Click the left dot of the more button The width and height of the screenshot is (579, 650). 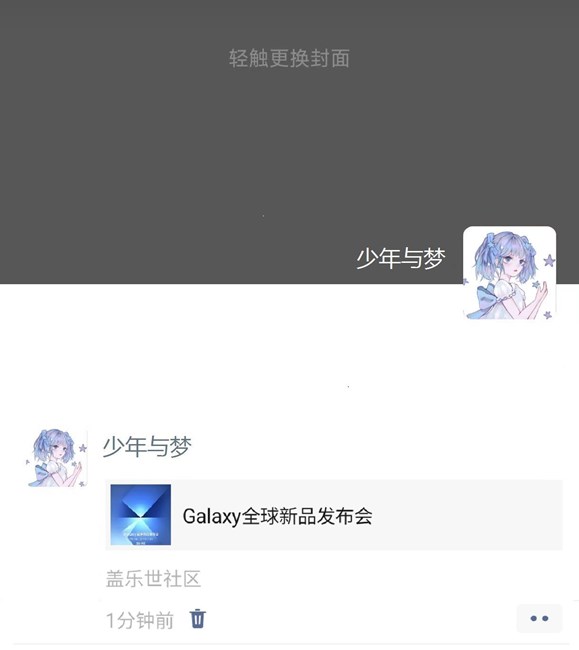(x=534, y=618)
